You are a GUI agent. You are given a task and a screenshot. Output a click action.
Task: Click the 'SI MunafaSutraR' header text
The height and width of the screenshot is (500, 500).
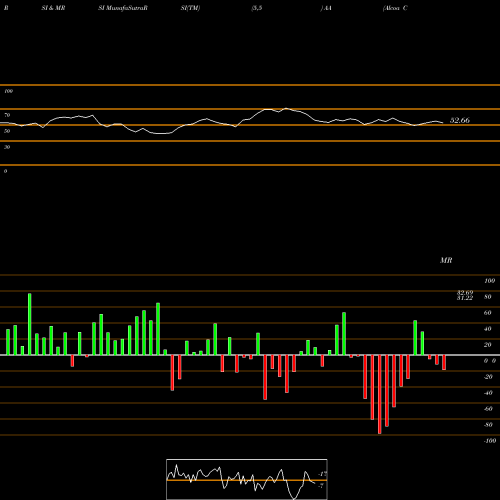[x=123, y=8]
